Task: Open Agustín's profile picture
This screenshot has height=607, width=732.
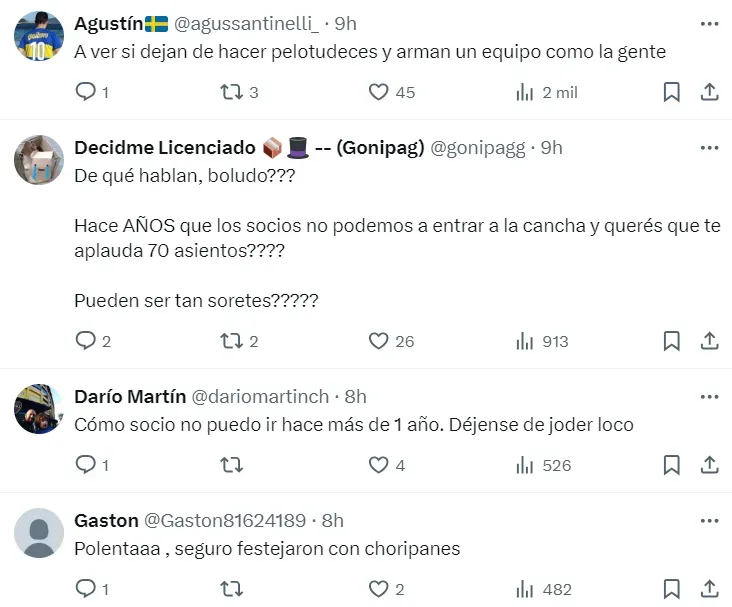Action: point(39,37)
